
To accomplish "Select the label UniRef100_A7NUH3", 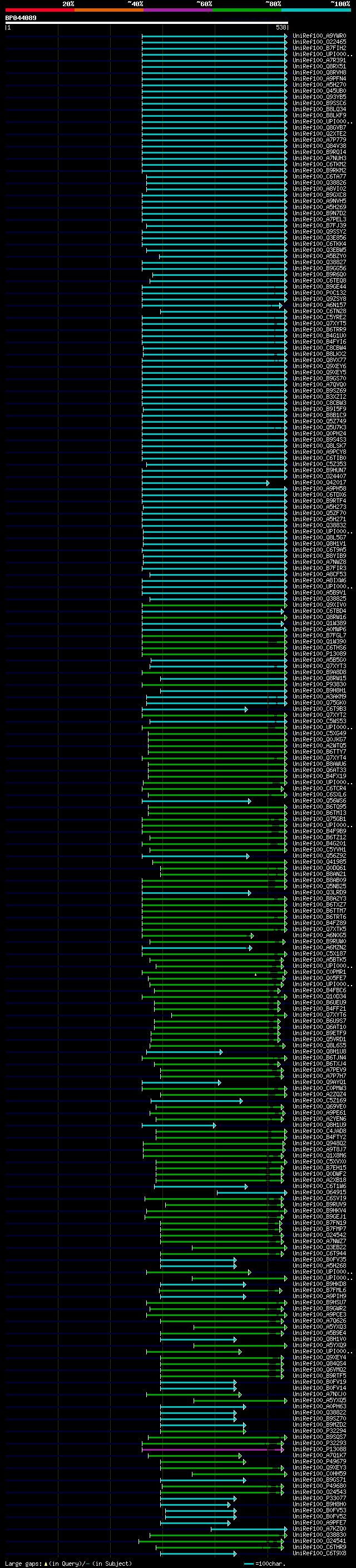I will coord(319,159).
